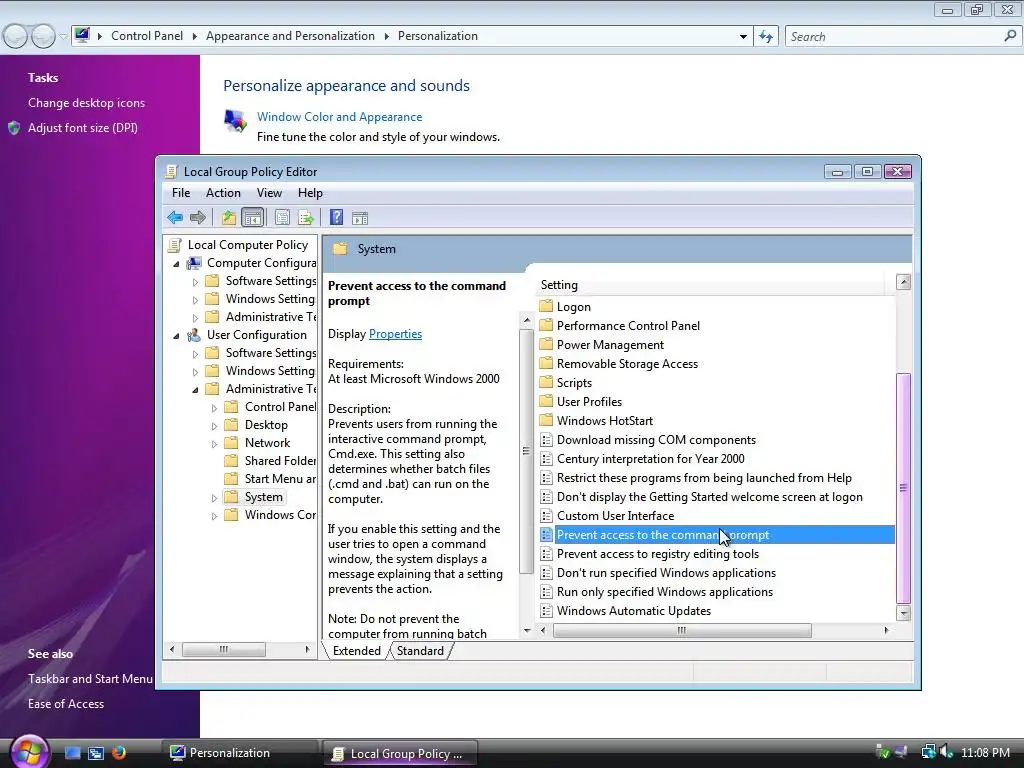
Task: Open Window Color and Appearance link
Action: pos(340,117)
